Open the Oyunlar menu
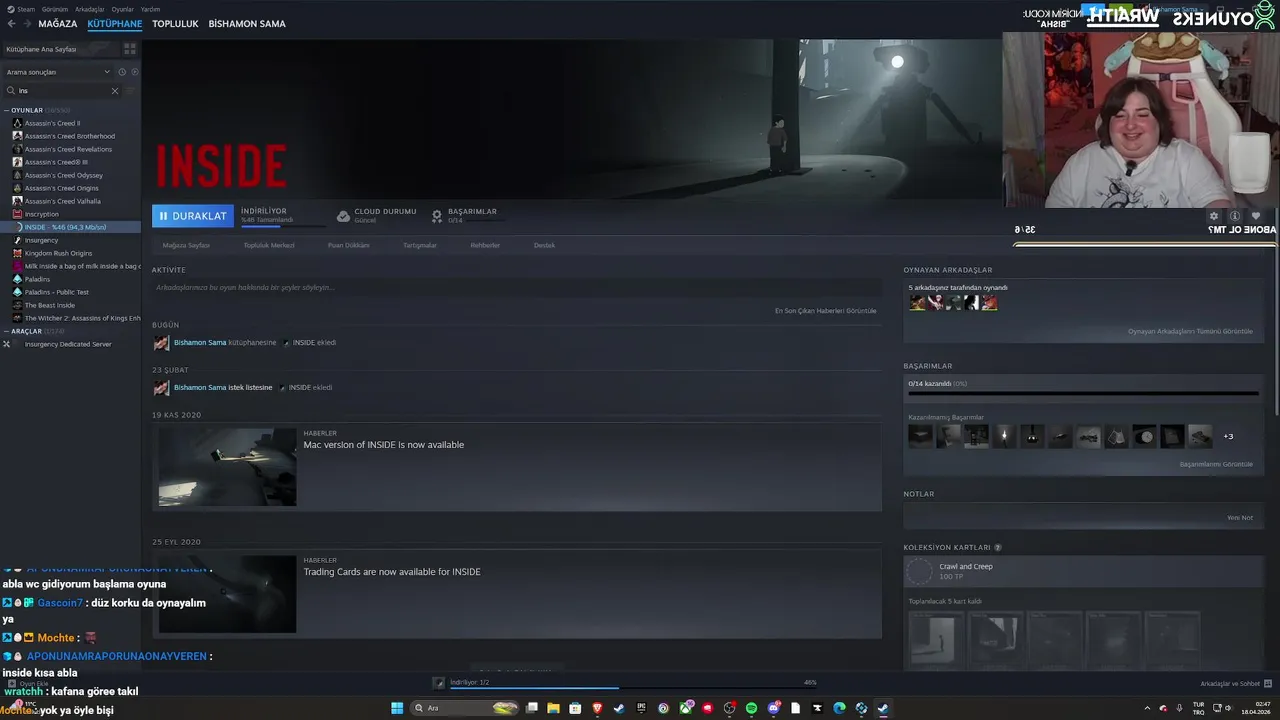The image size is (1280, 720). (x=122, y=9)
